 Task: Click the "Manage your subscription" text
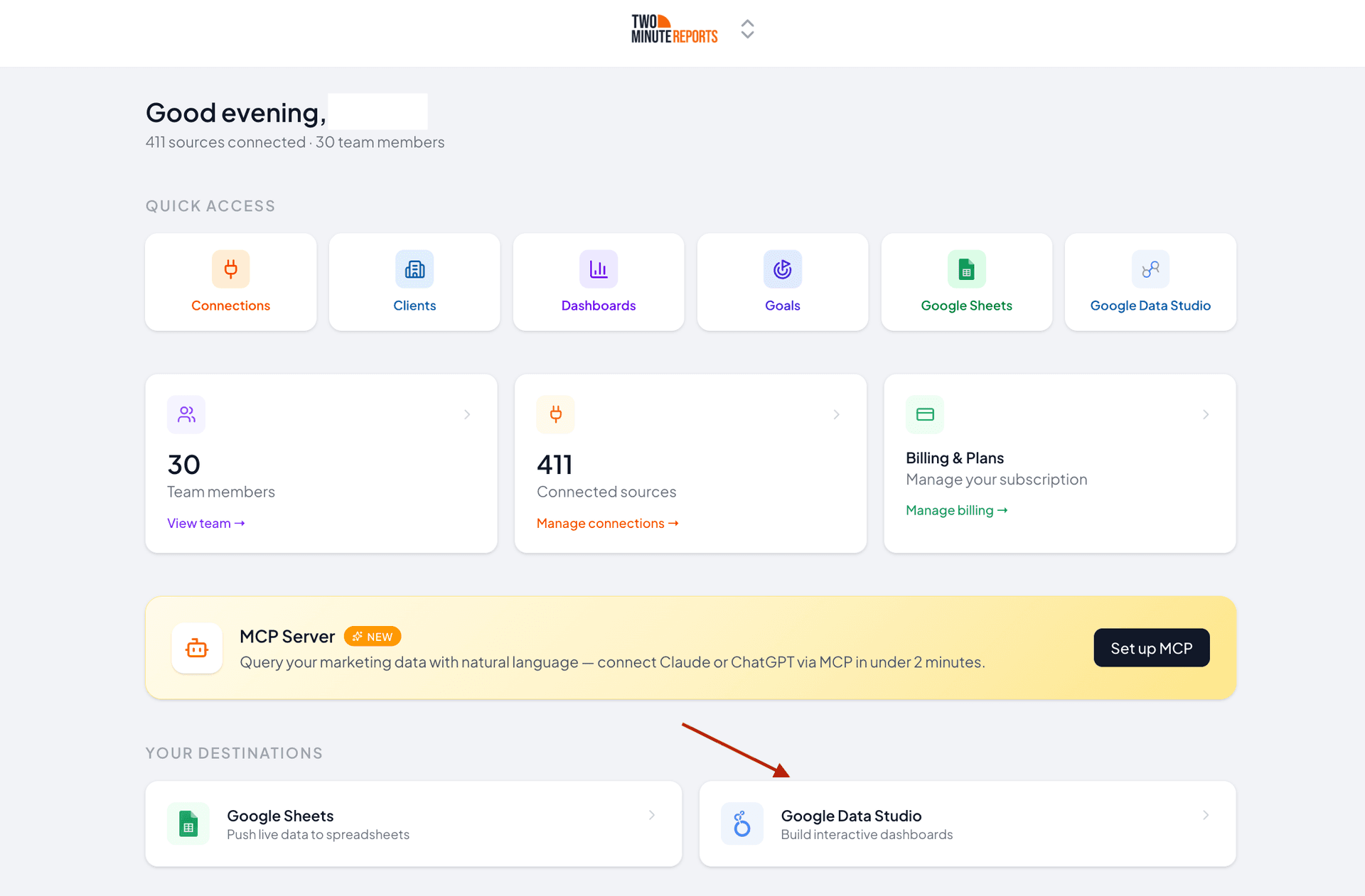(x=997, y=480)
